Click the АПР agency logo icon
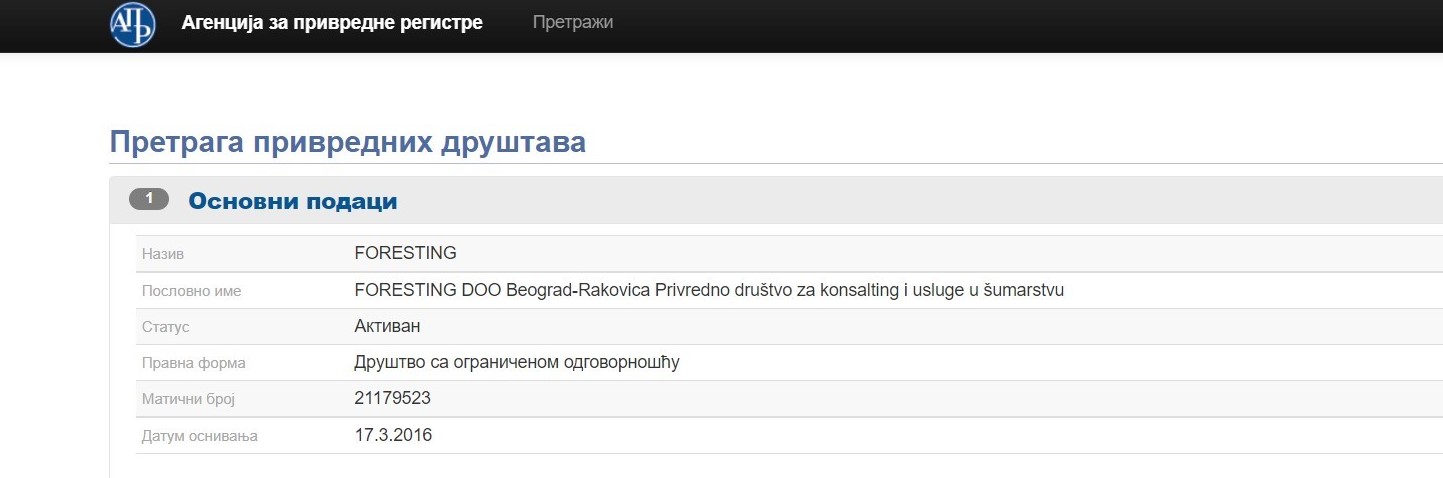The image size is (1443, 478). pos(133,23)
